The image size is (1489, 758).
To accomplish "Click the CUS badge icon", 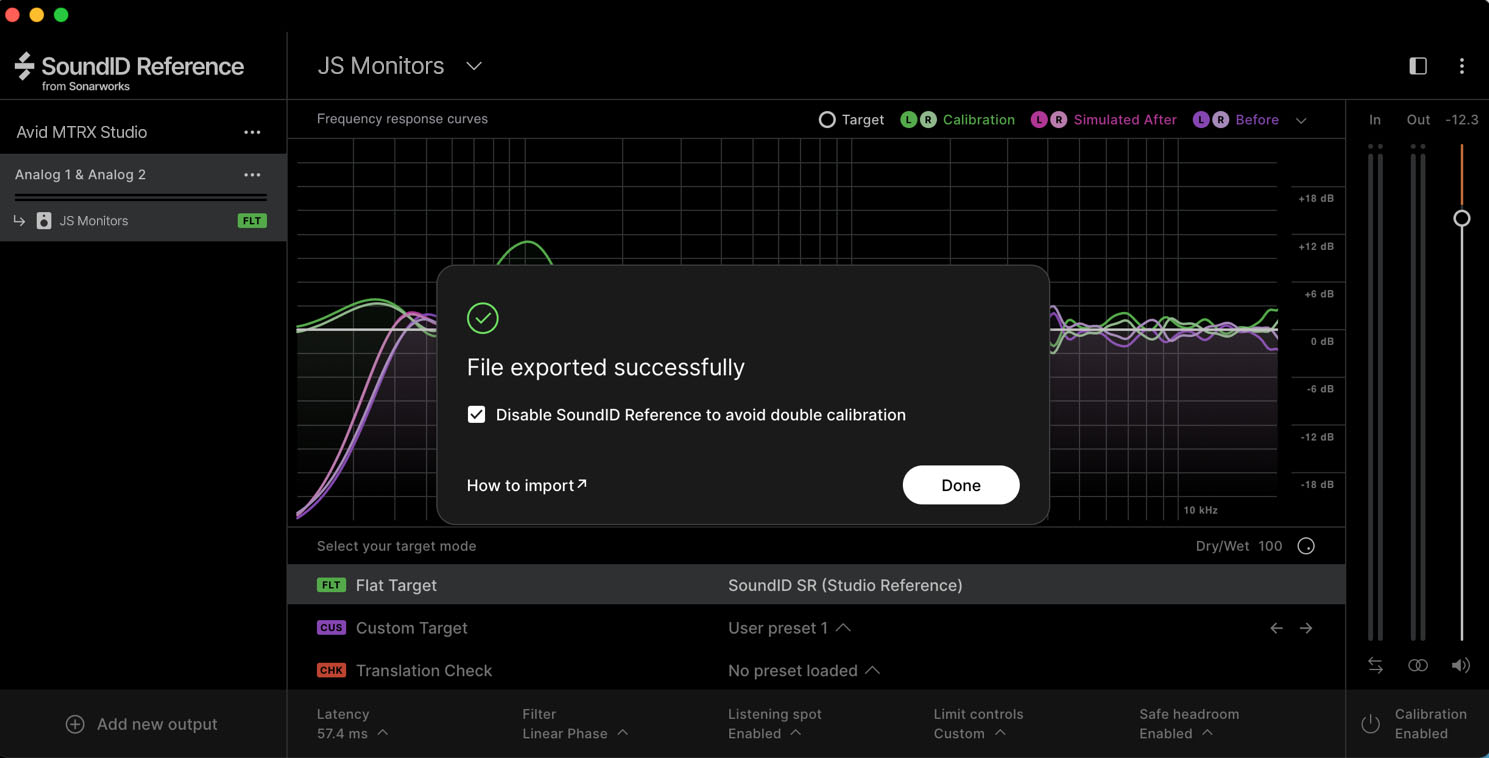I will point(331,628).
